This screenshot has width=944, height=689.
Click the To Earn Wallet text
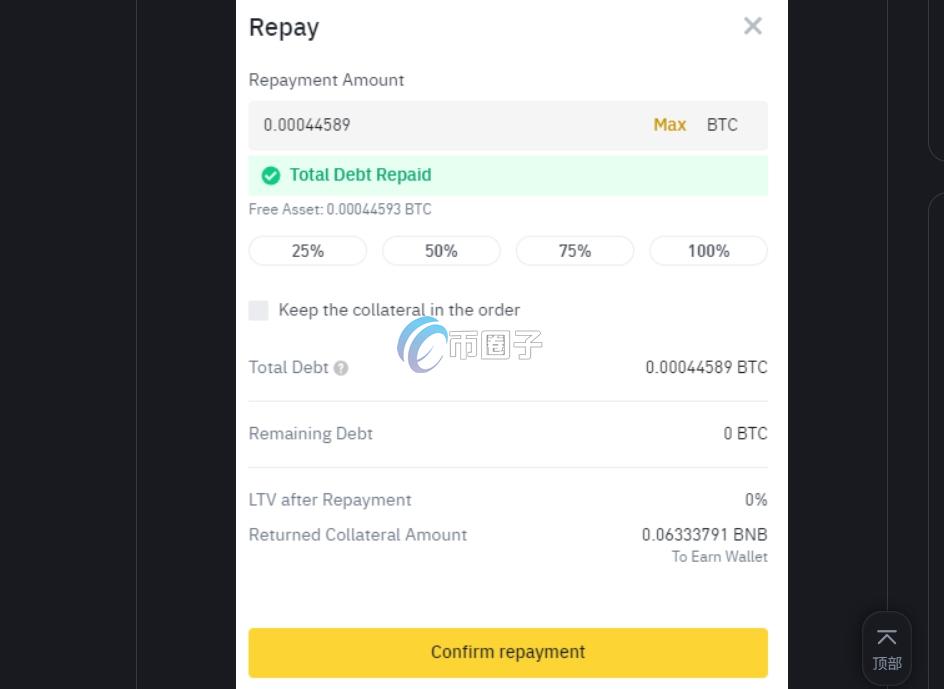[x=719, y=557]
